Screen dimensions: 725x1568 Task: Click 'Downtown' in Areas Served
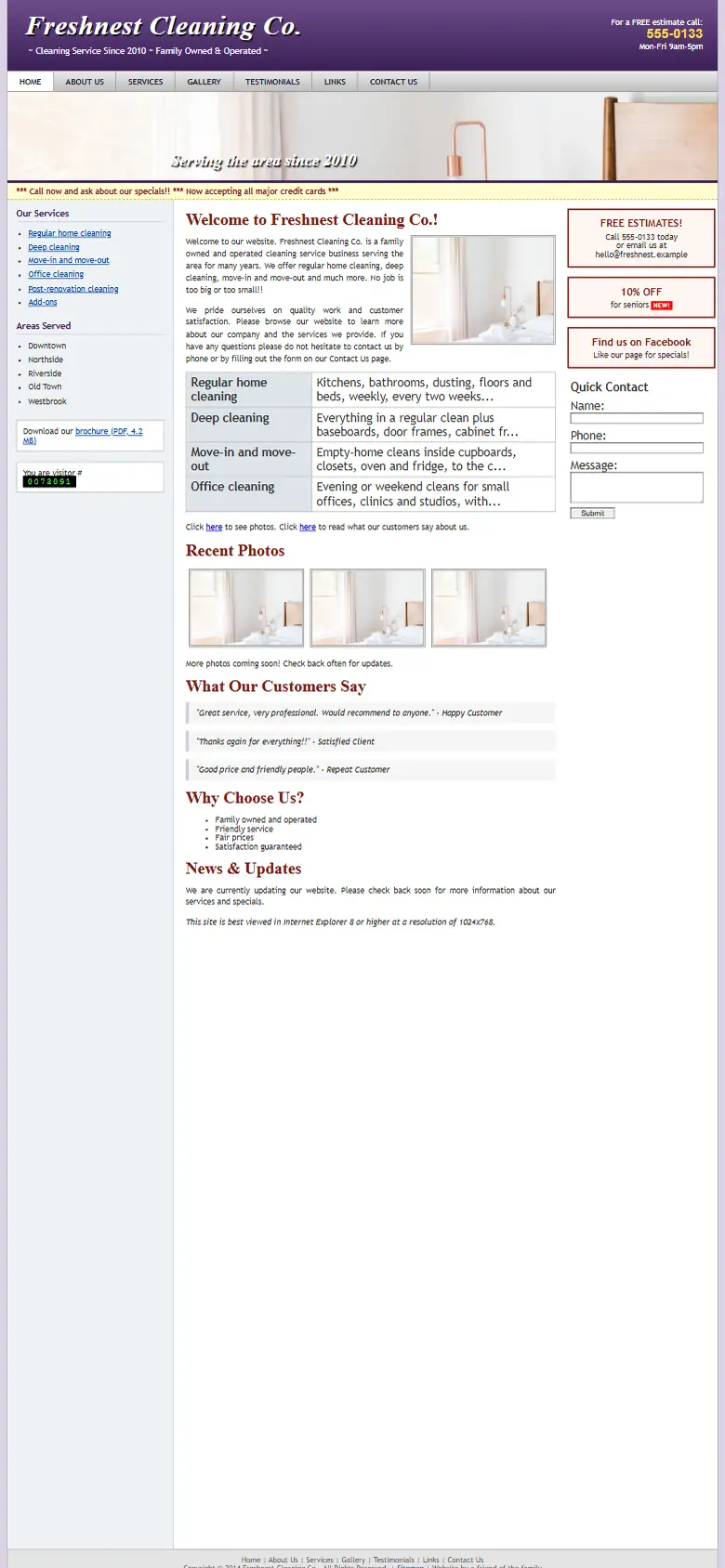(x=46, y=346)
